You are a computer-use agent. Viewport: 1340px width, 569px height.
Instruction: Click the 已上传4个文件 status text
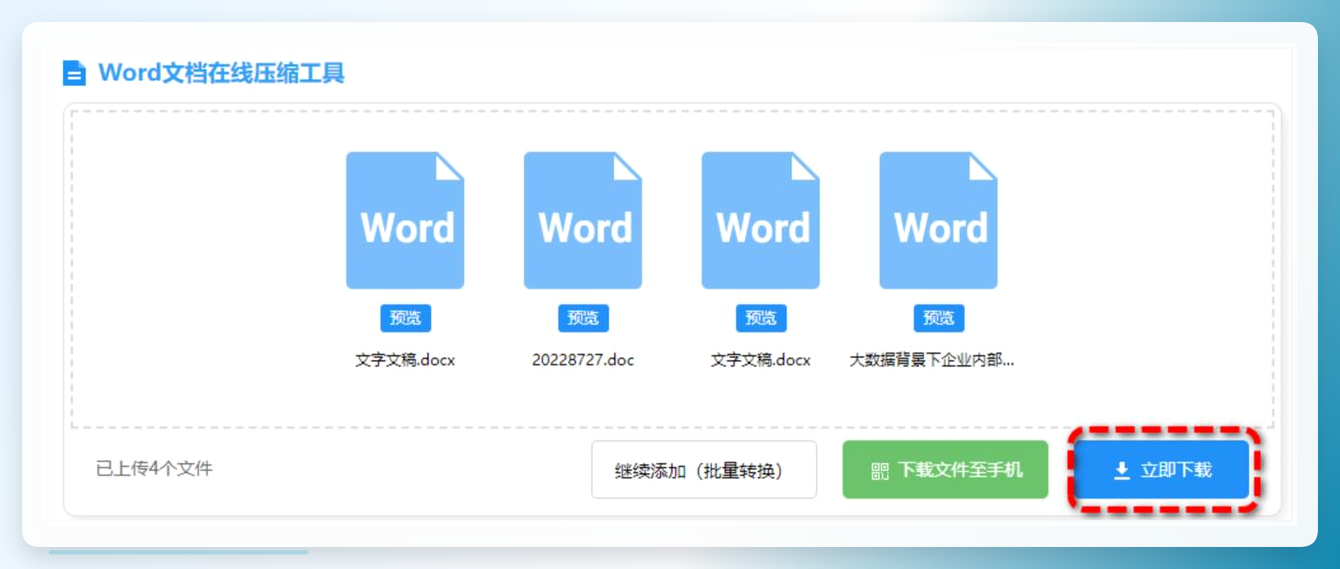point(154,468)
